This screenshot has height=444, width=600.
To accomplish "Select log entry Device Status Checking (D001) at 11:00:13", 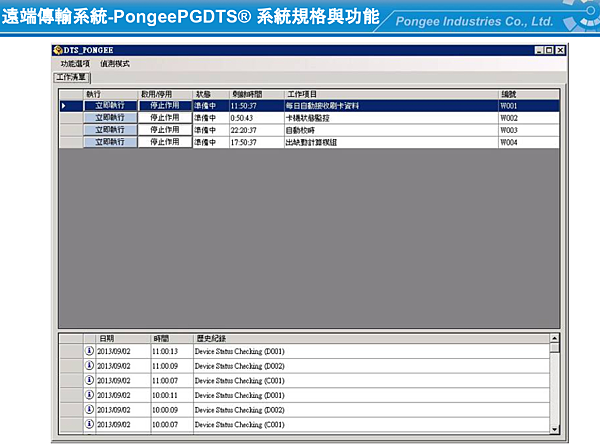I will (x=372, y=351).
